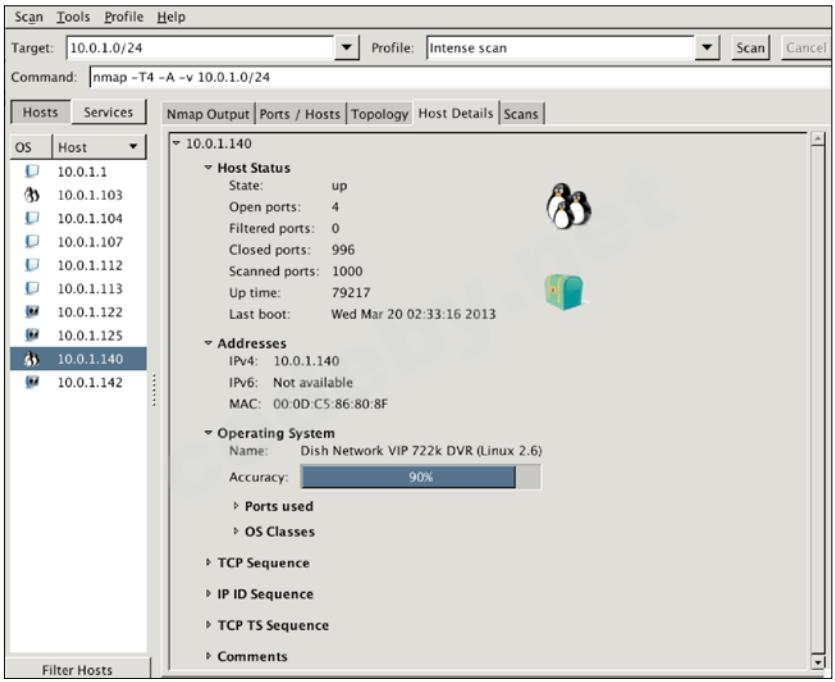Viewport: 835px width, 682px height.
Task: Switch to the Nmap Output tab
Action: [208, 114]
